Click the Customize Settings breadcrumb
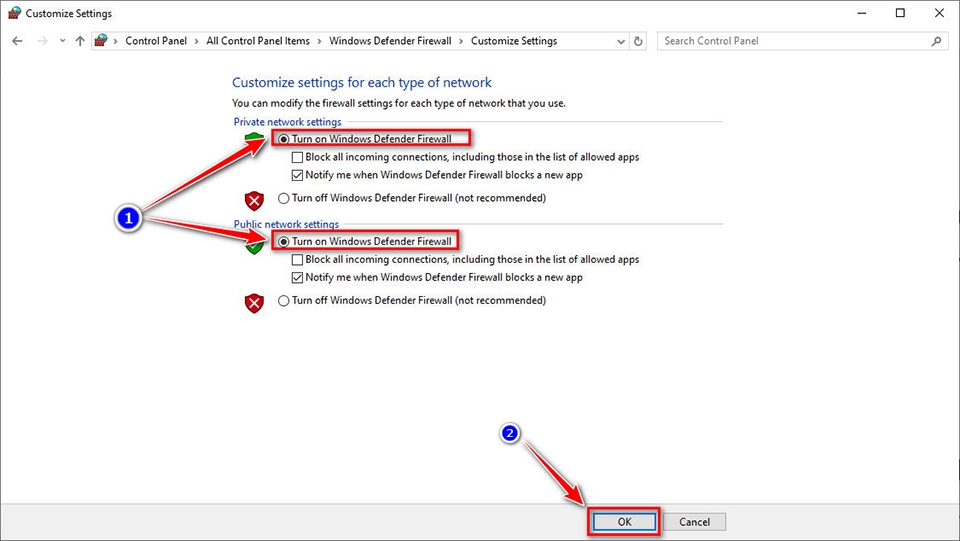Image resolution: width=960 pixels, height=541 pixels. pos(514,41)
